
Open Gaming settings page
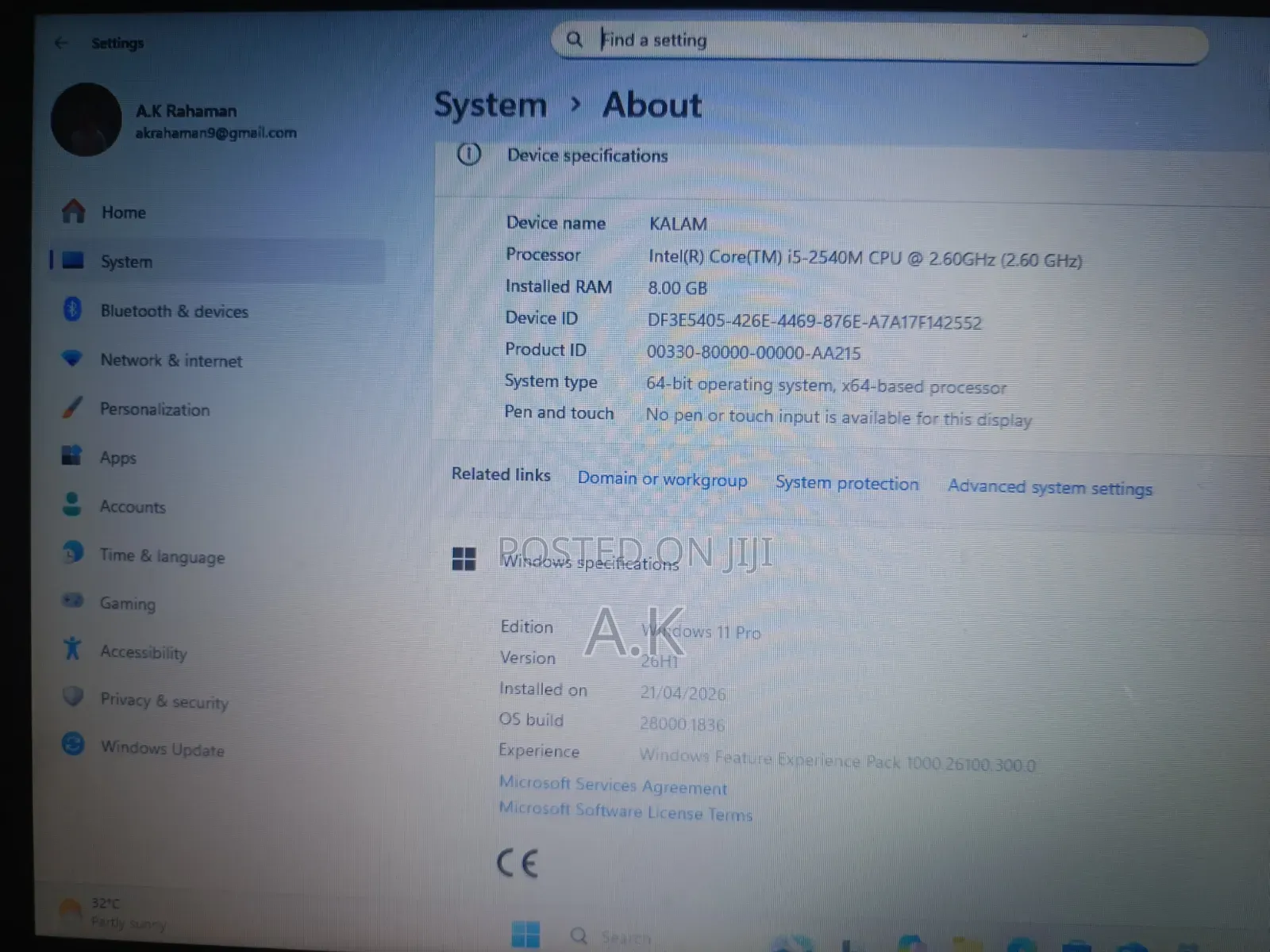217,603
